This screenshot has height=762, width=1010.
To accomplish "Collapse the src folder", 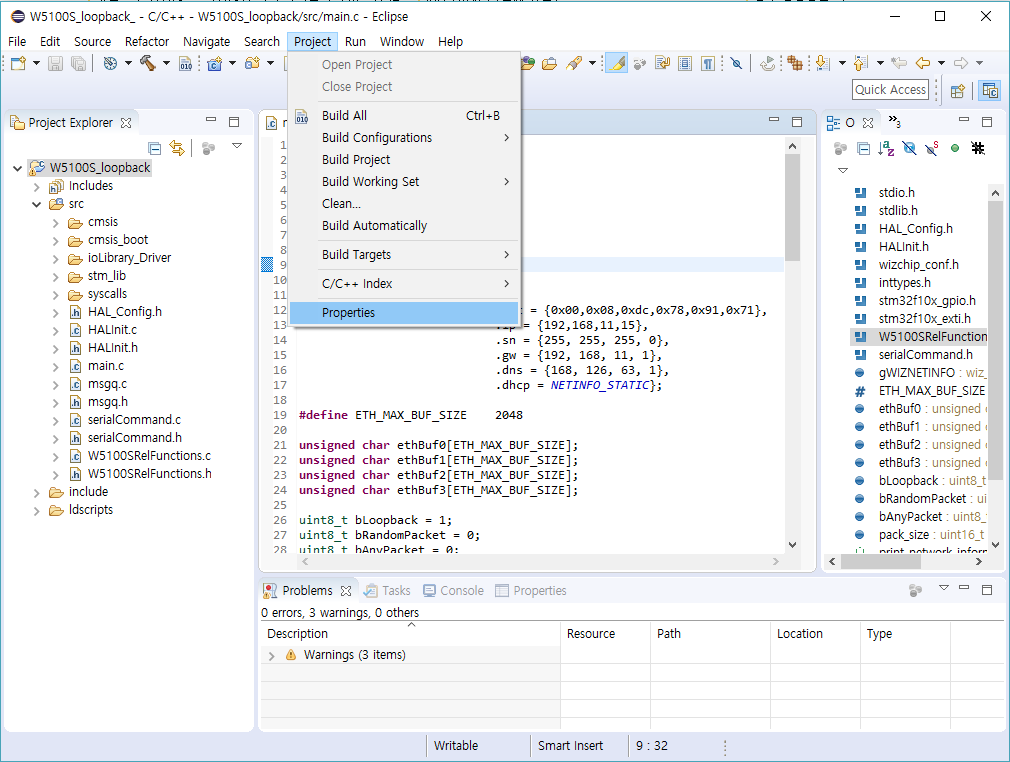I will tap(37, 204).
